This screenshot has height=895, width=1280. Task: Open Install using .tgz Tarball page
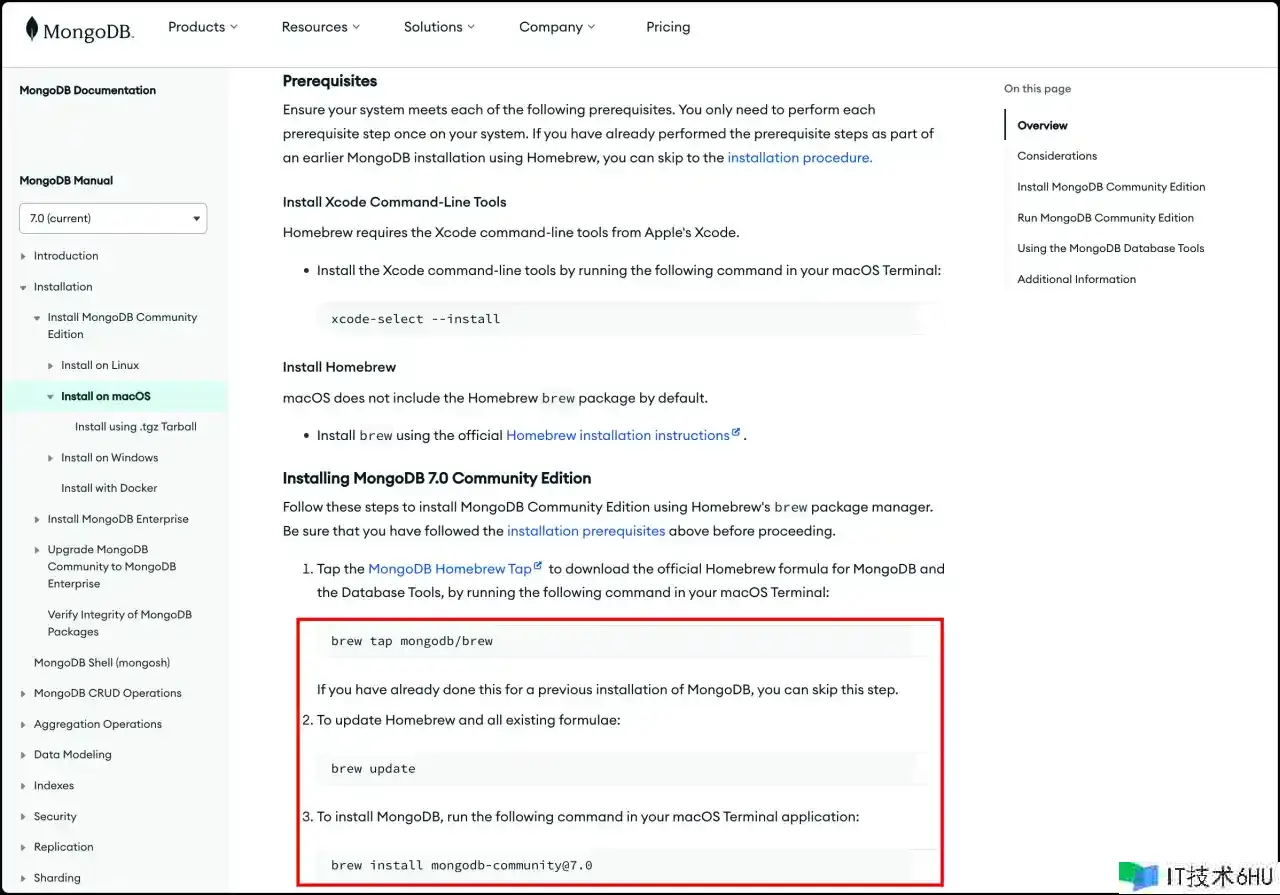136,427
